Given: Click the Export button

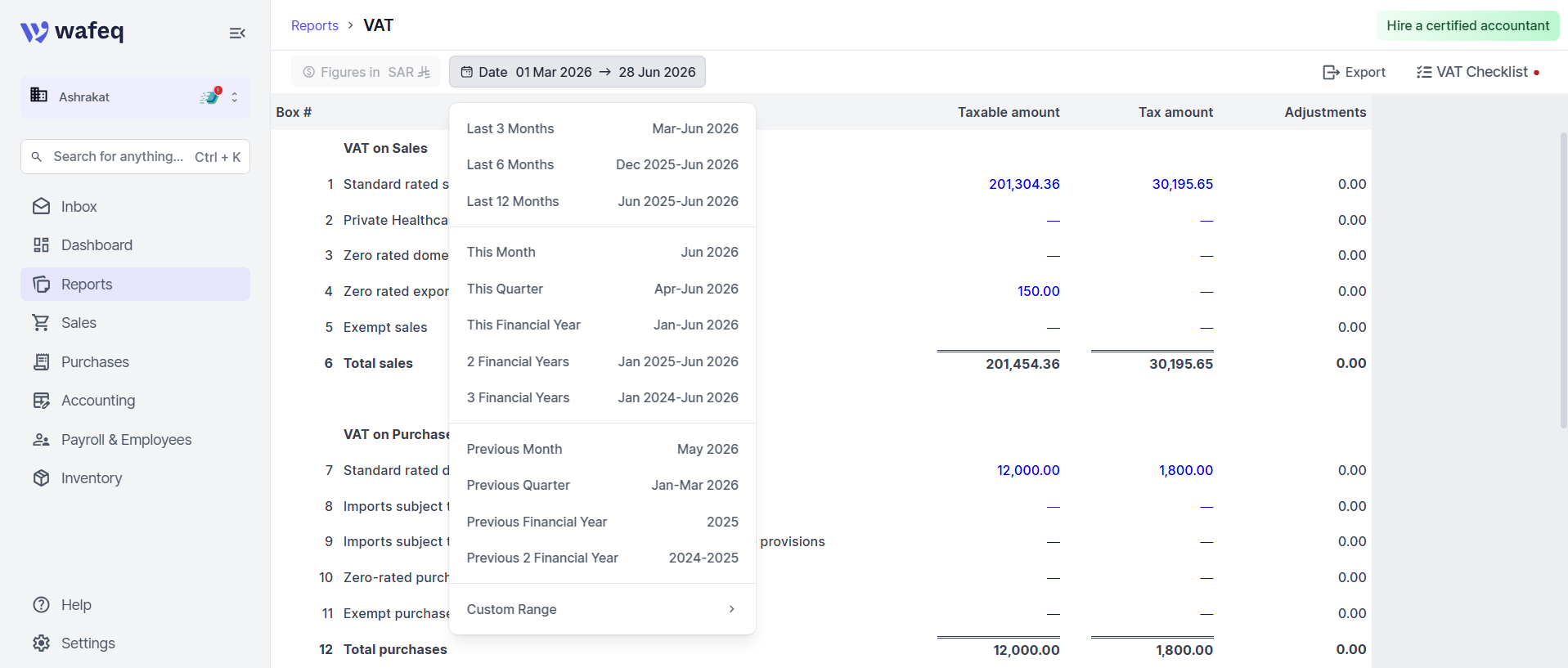Looking at the screenshot, I should [1355, 72].
